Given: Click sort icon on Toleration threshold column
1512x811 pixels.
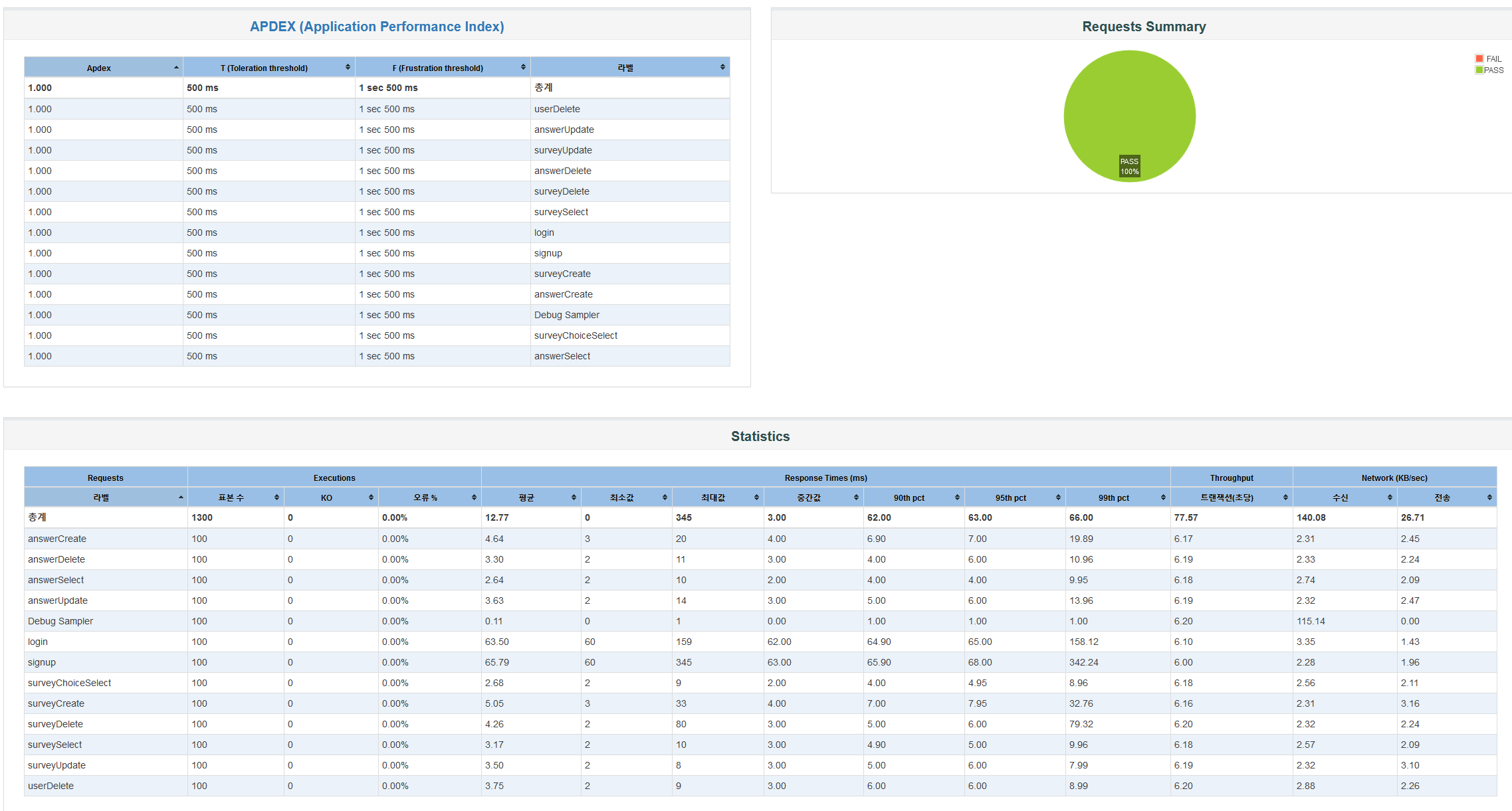Looking at the screenshot, I should [x=348, y=68].
